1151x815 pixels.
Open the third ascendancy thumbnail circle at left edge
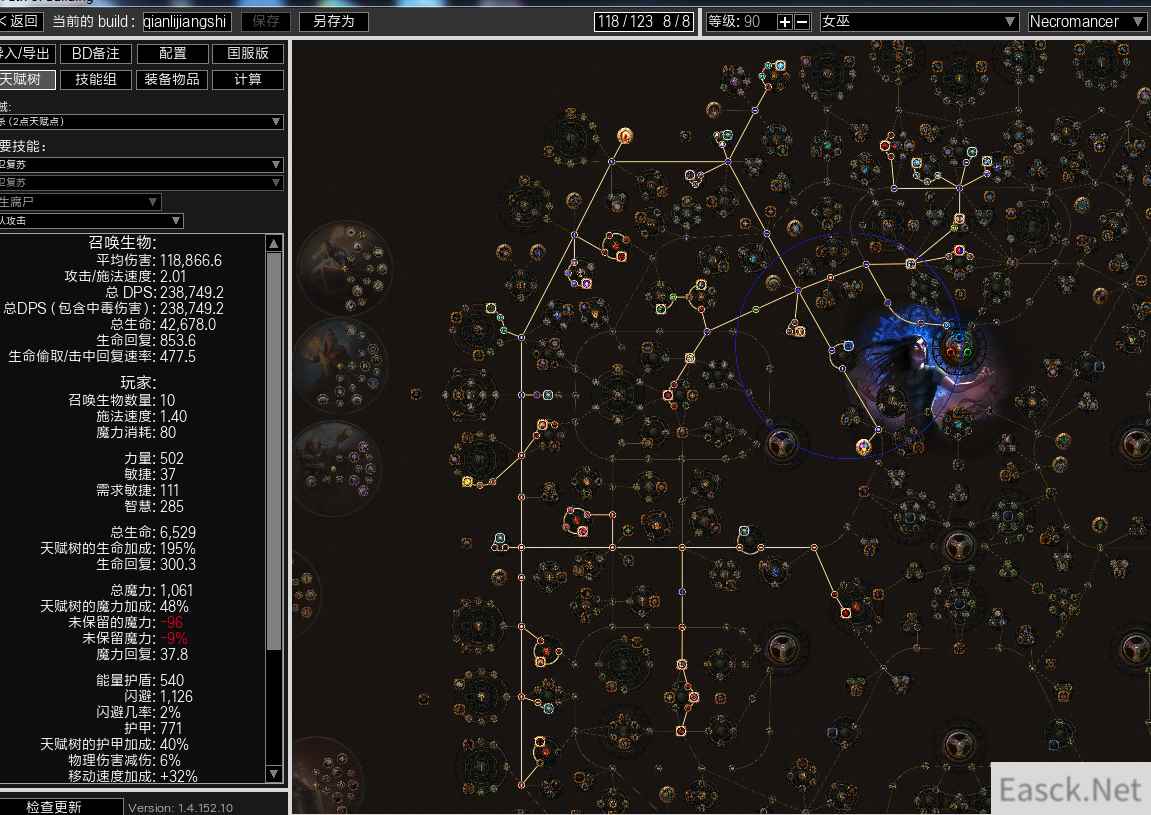[x=336, y=466]
